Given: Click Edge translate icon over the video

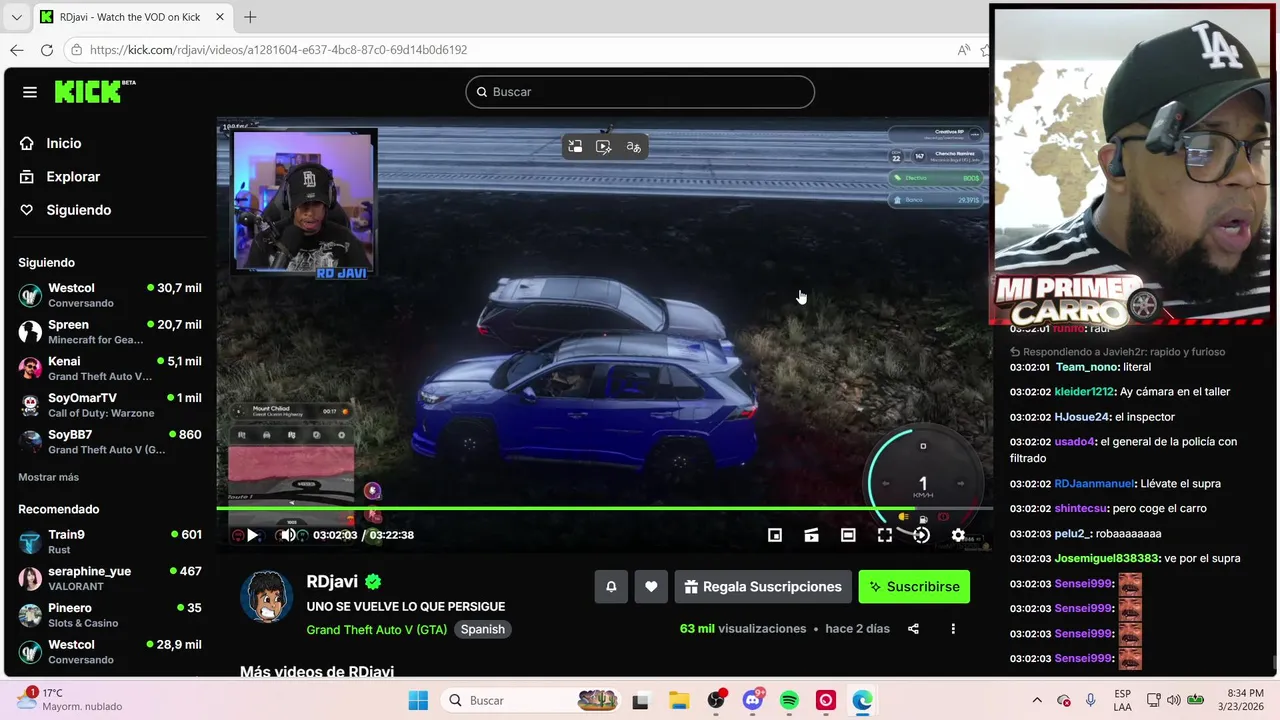Looking at the screenshot, I should pos(633,147).
